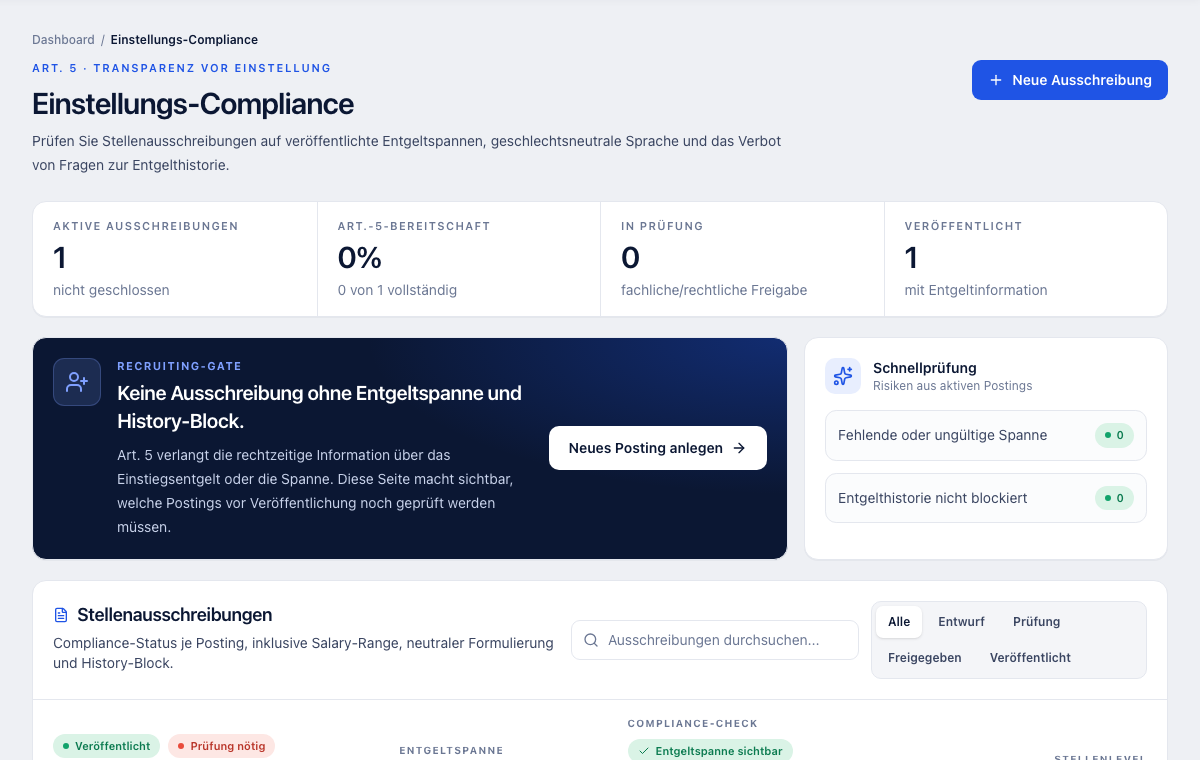This screenshot has height=760, width=1200.
Task: Select the Veröffentlicht filter tab
Action: click(x=1030, y=658)
